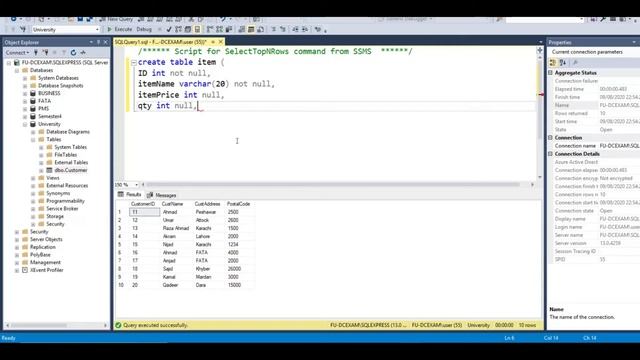640x360 pixels.
Task: Expand the Views folder
Action: coord(33,178)
